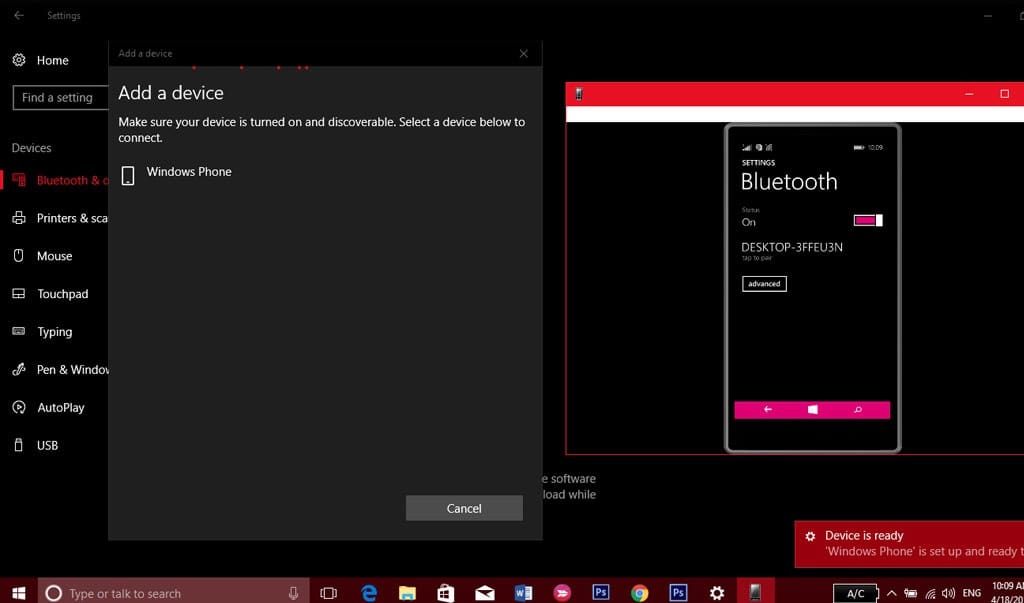This screenshot has width=1024, height=603.
Task: Open Printers & scanners settings
Action: point(70,218)
